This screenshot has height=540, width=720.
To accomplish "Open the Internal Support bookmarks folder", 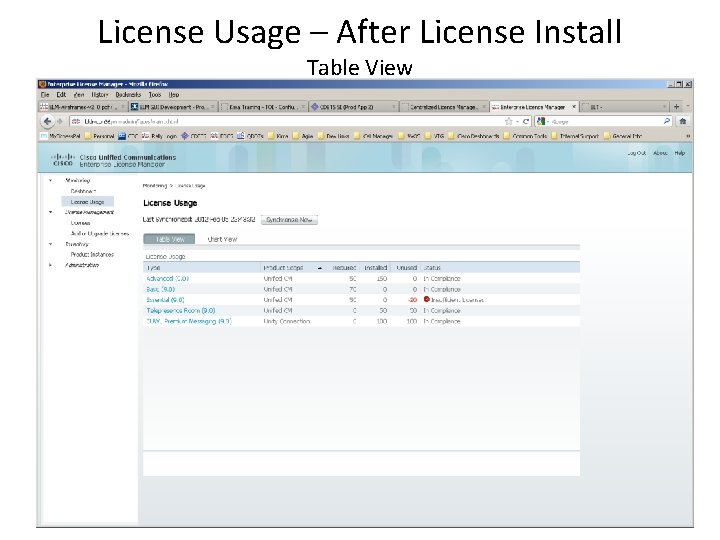I will click(574, 136).
